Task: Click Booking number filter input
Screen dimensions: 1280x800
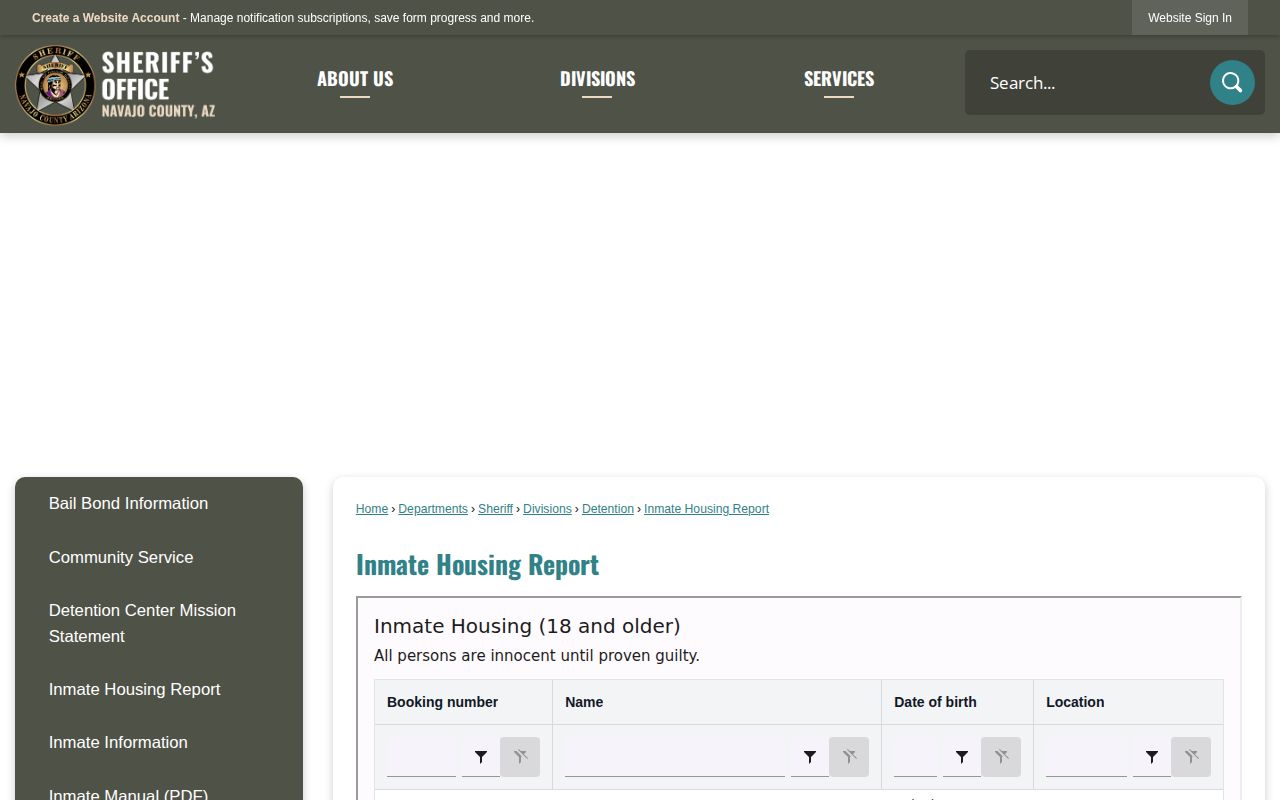Action: 421,757
